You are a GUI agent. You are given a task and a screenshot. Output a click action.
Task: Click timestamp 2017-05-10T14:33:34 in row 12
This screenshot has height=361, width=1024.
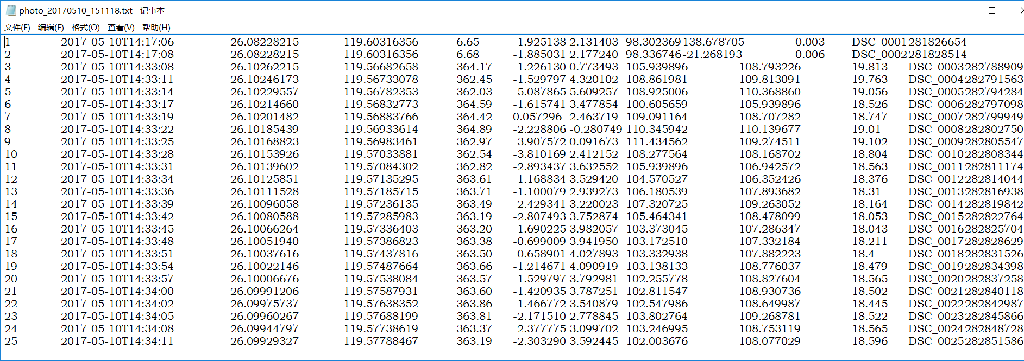pyautogui.click(x=117, y=180)
